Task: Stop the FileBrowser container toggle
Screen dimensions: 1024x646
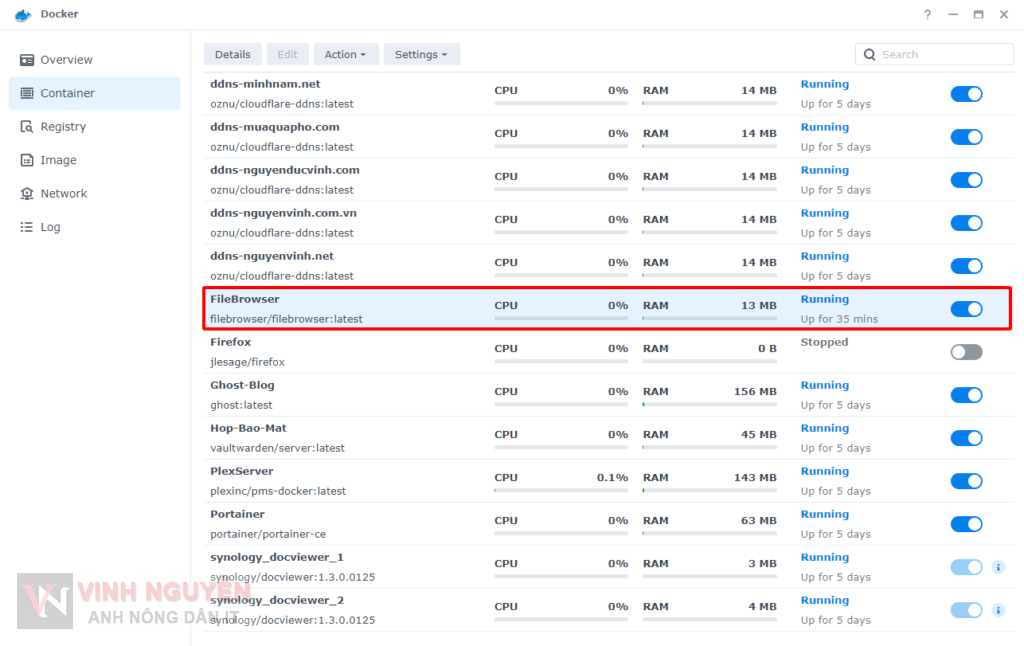Action: [x=966, y=309]
